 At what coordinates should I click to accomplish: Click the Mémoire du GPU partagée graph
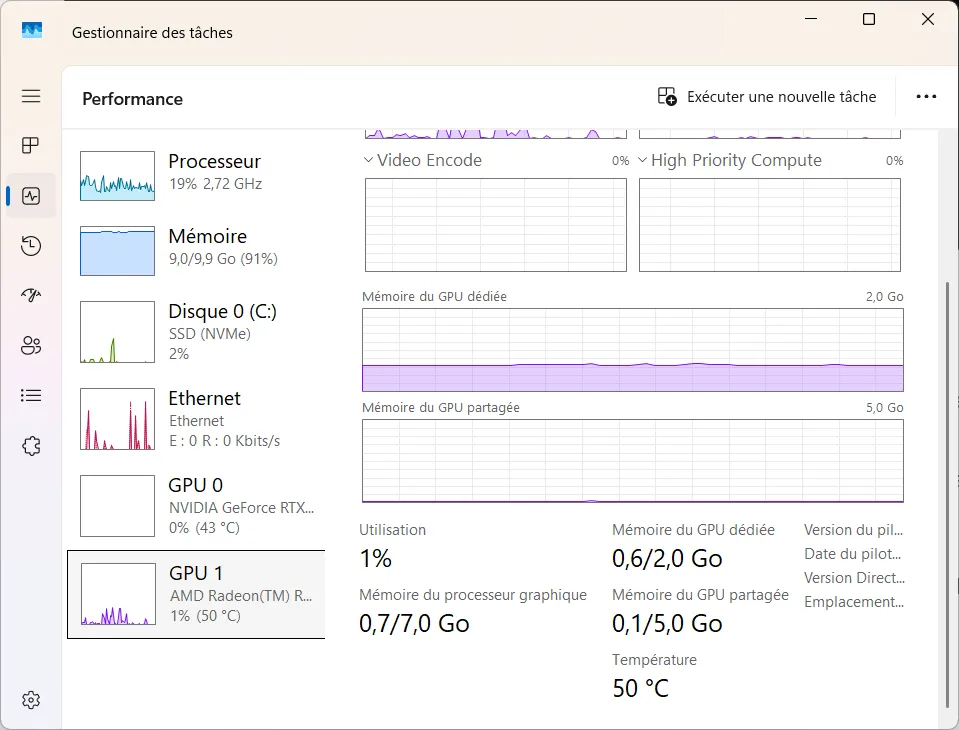click(633, 461)
